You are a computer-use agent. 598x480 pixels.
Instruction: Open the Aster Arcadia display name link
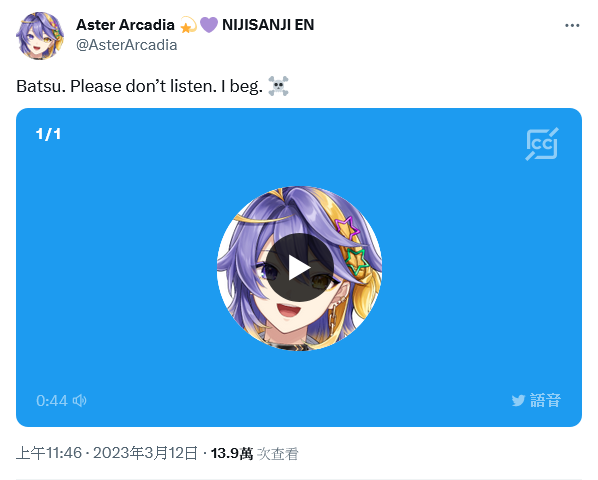(x=125, y=25)
